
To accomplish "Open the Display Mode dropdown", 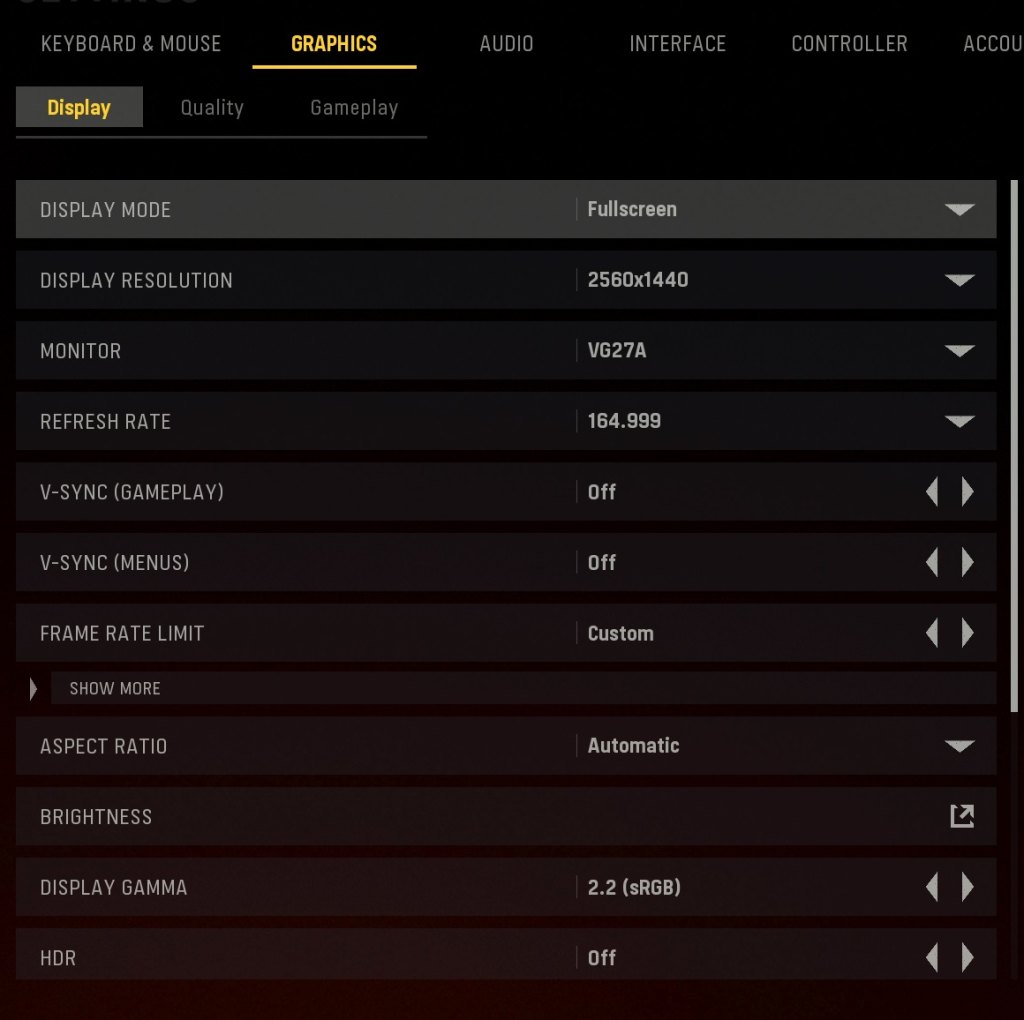I will click(959, 210).
